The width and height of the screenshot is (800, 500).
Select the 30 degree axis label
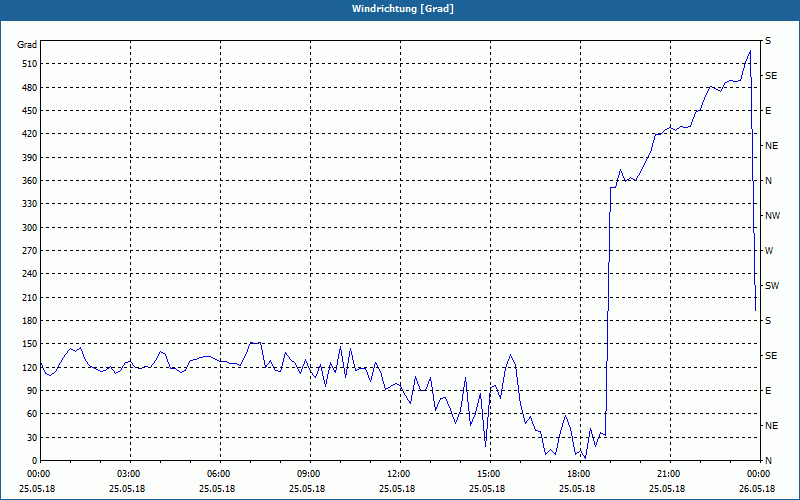pos(32,437)
